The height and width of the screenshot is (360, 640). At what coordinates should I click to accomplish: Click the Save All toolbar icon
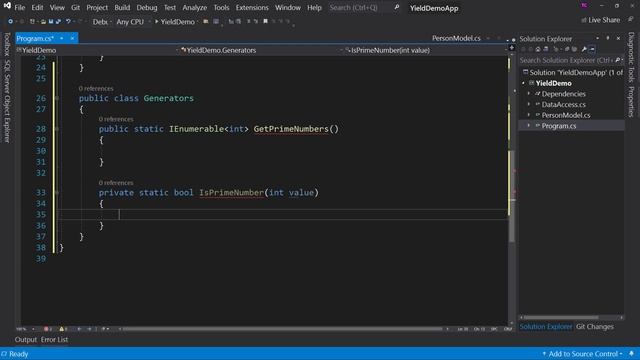point(58,21)
